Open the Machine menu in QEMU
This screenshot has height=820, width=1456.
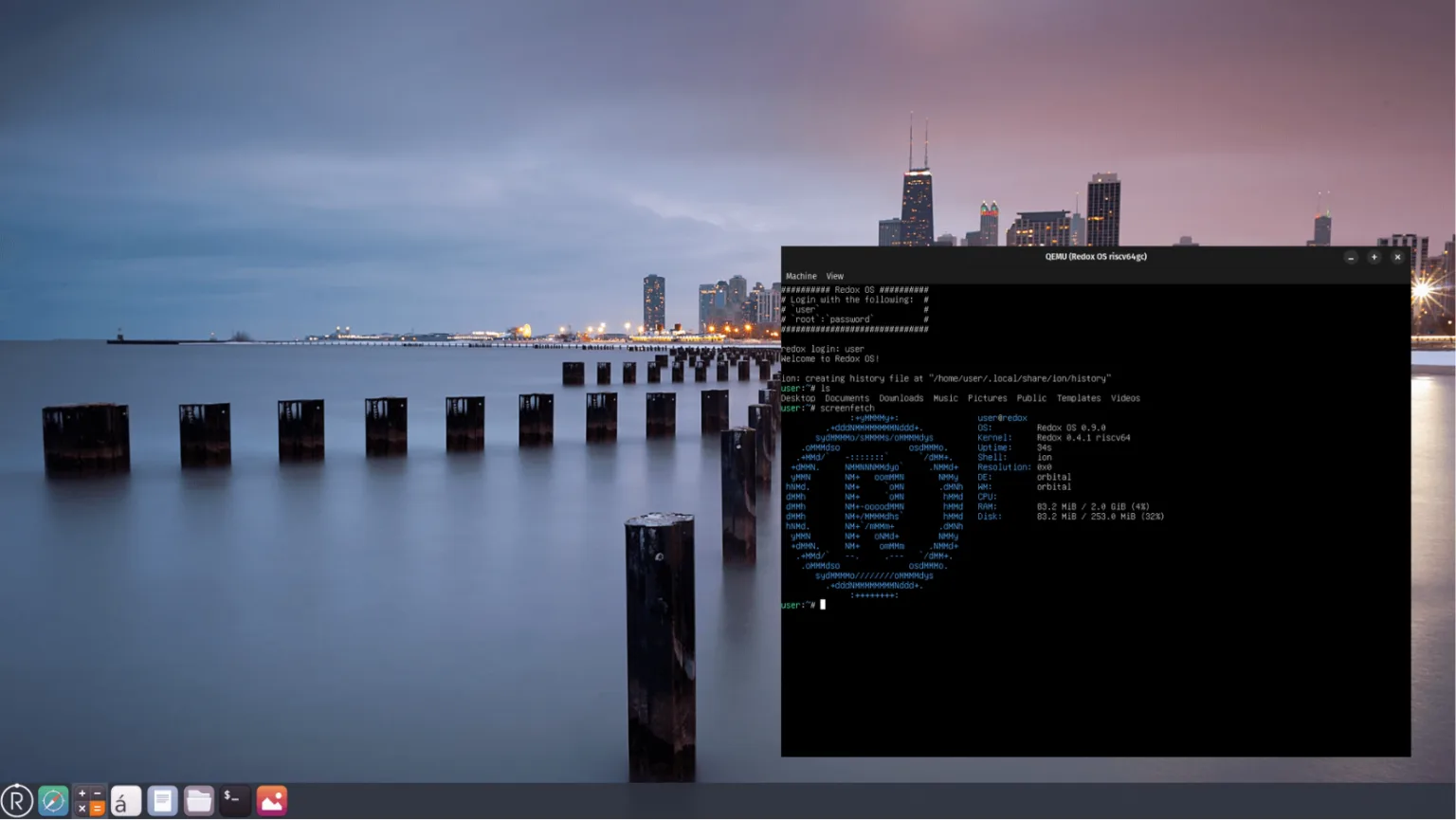801,276
